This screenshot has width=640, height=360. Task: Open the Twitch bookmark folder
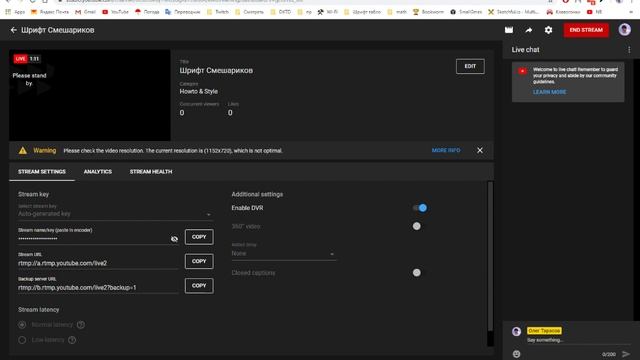point(218,12)
